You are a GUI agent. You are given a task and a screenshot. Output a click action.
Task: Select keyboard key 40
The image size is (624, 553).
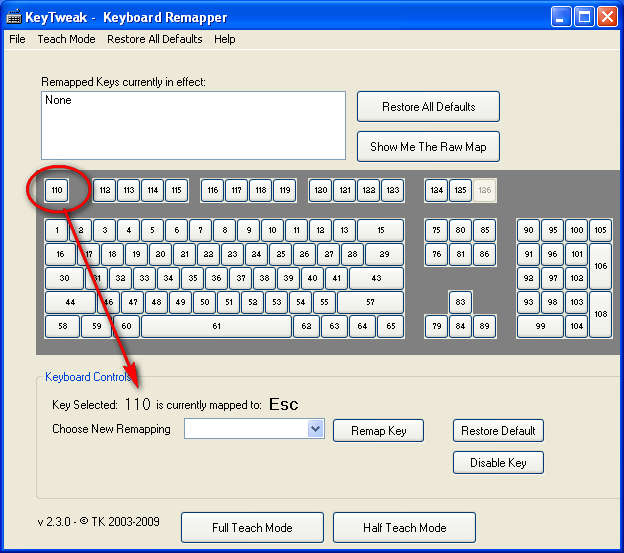click(x=312, y=278)
